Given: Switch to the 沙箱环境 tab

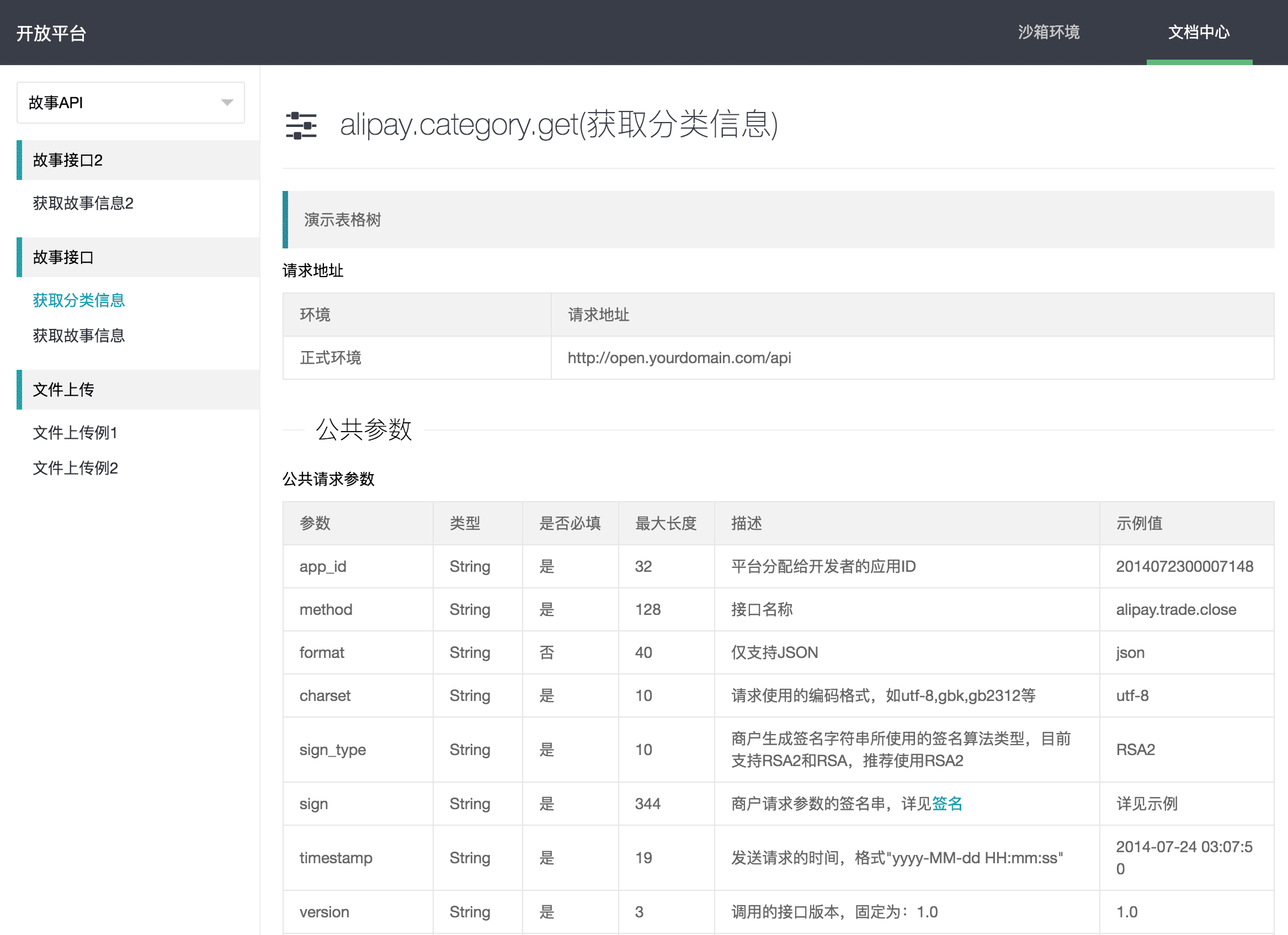Looking at the screenshot, I should click(x=1049, y=33).
